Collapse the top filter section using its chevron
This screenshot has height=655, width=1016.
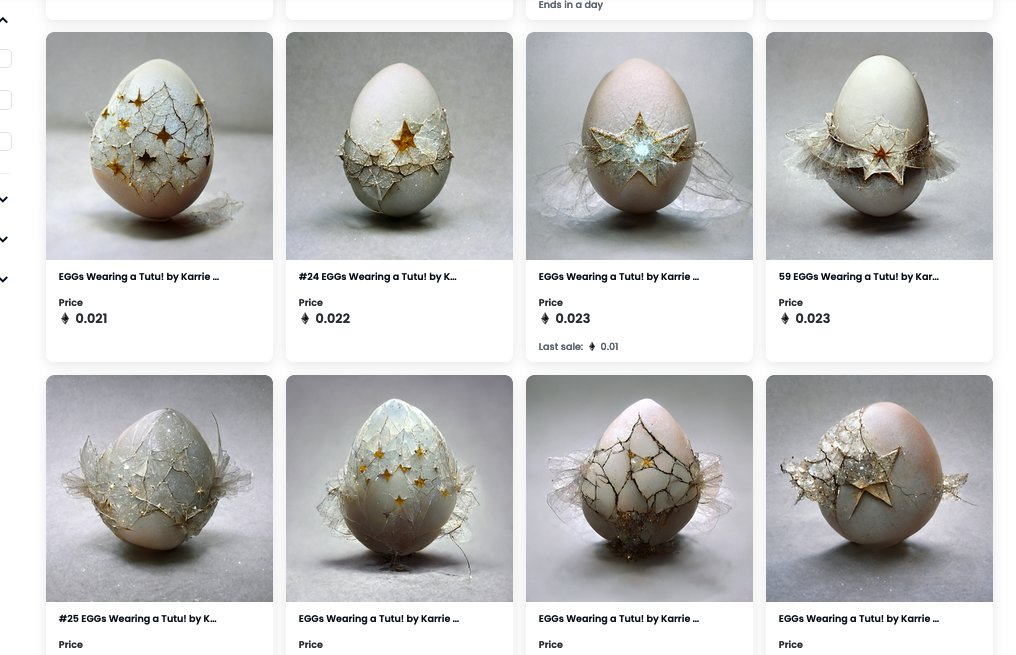pos(3,18)
